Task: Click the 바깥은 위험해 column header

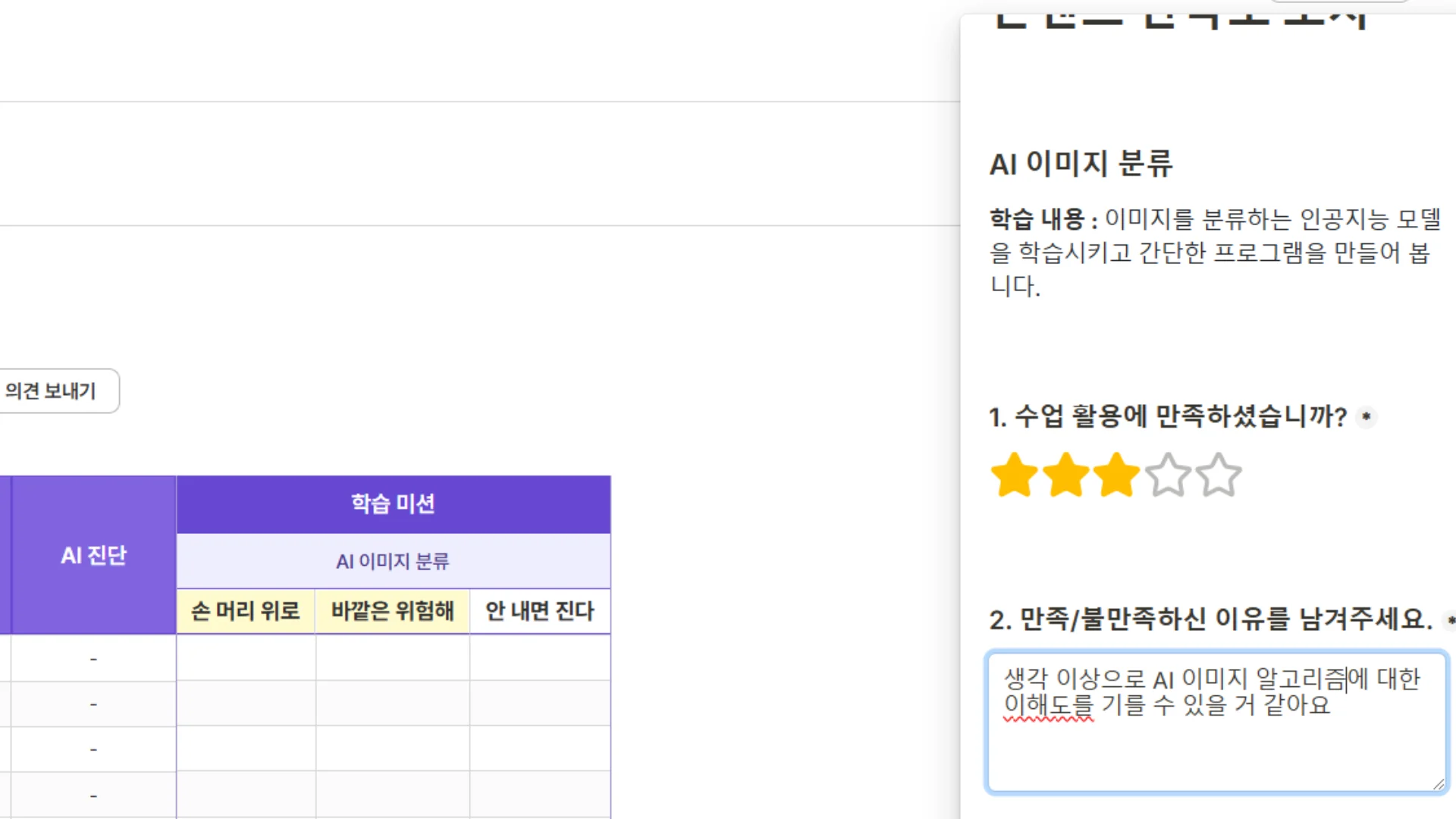Action: point(392,611)
